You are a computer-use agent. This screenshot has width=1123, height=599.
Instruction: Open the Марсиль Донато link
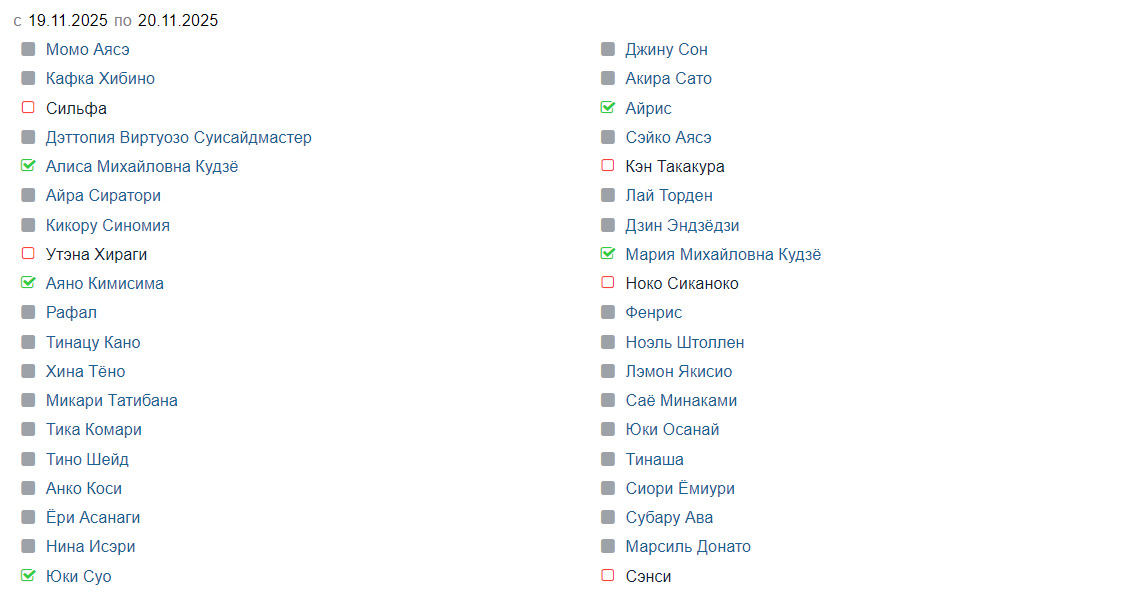[687, 547]
